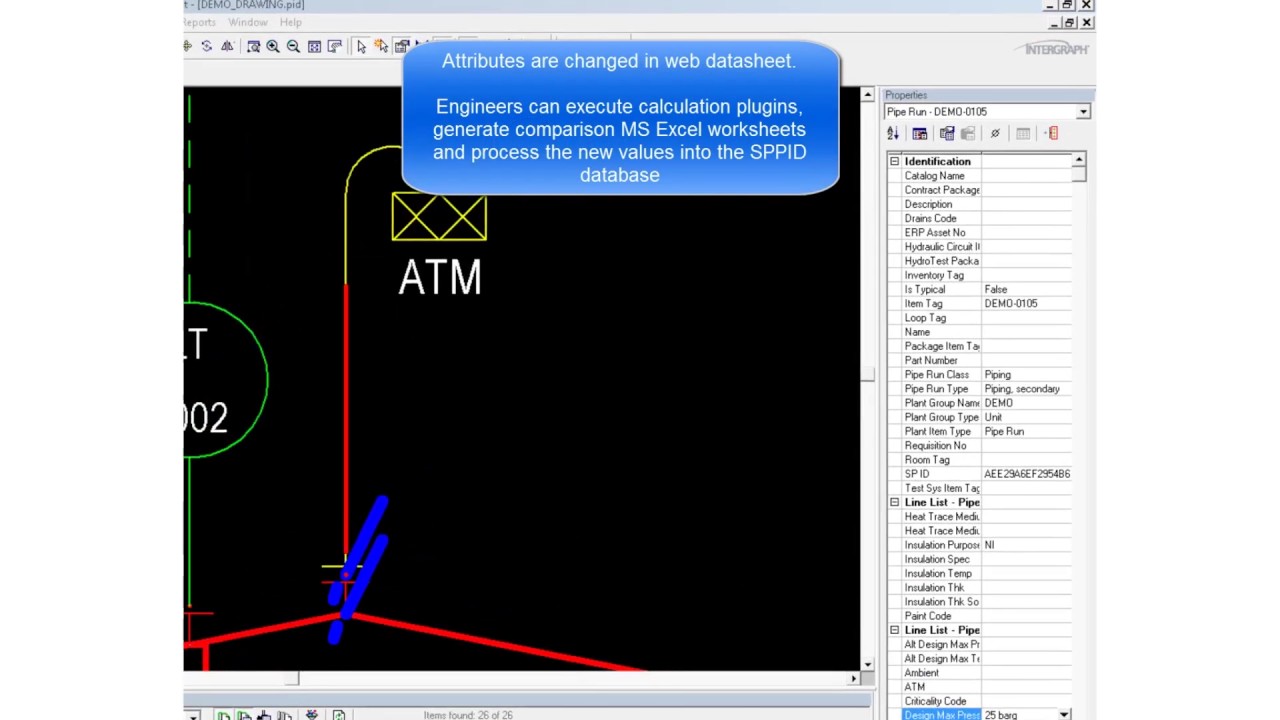This screenshot has height=720, width=1280.
Task: Click the grey table grid icon
Action: 1023,133
